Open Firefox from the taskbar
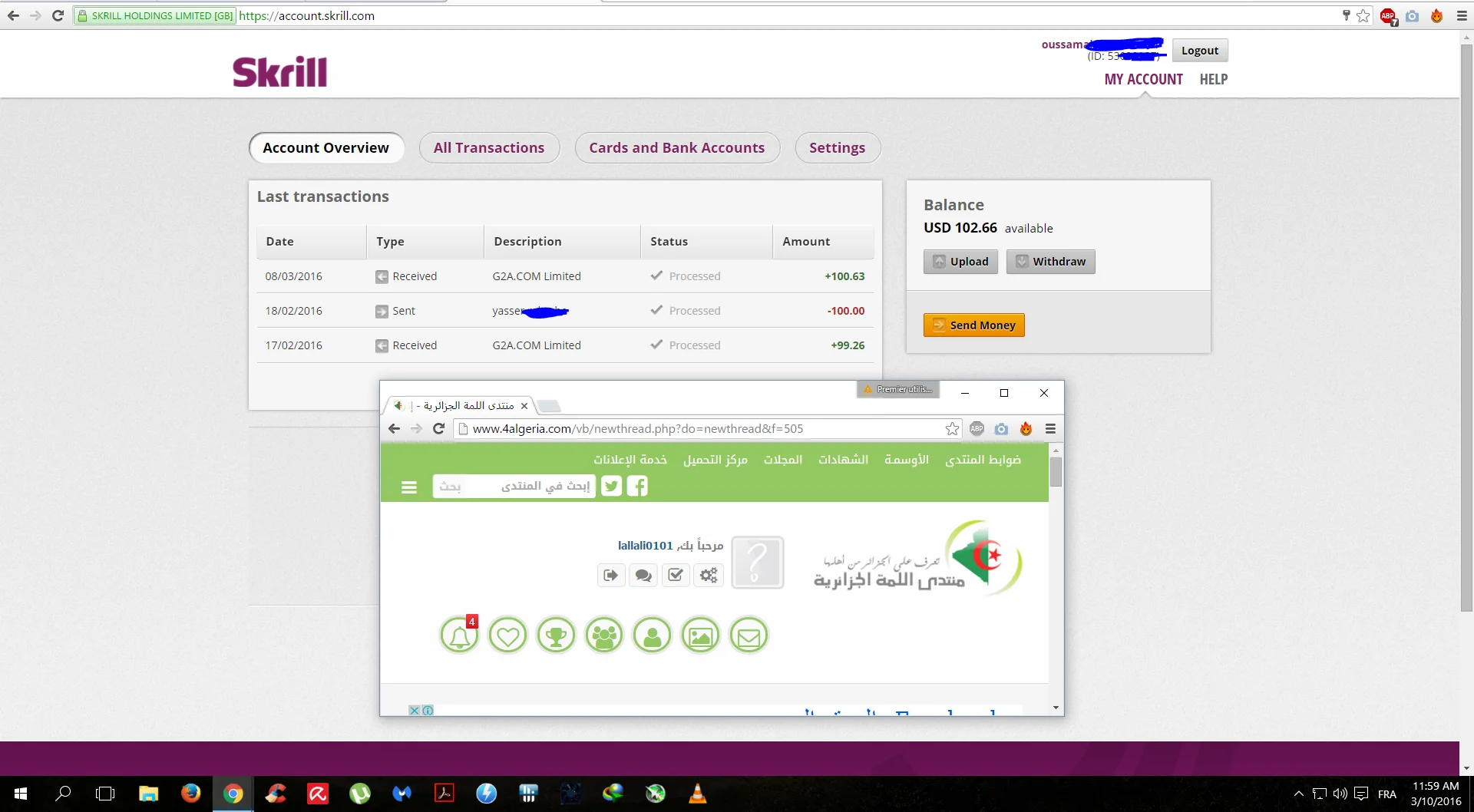The image size is (1474, 812). (190, 794)
